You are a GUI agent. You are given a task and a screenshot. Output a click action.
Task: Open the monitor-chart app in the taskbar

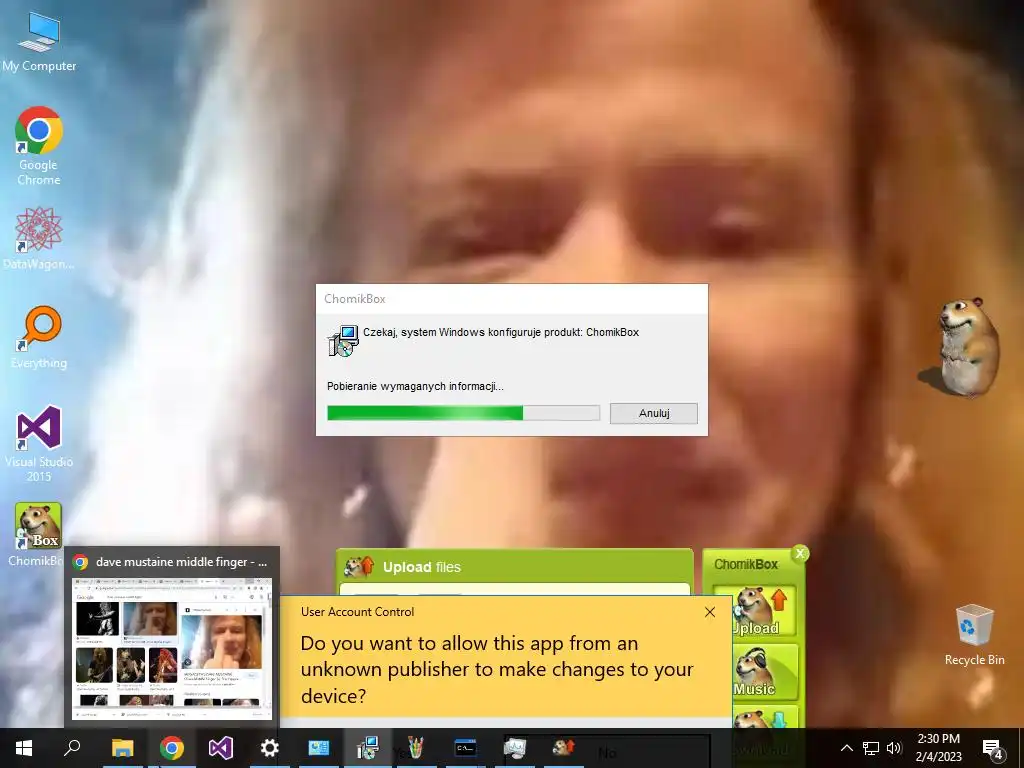point(515,748)
